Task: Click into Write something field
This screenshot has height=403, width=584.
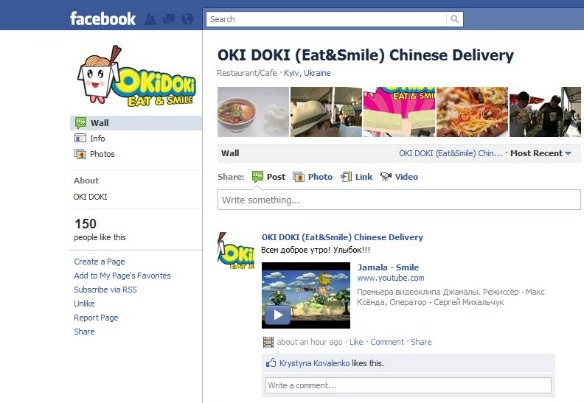Action: 399,200
